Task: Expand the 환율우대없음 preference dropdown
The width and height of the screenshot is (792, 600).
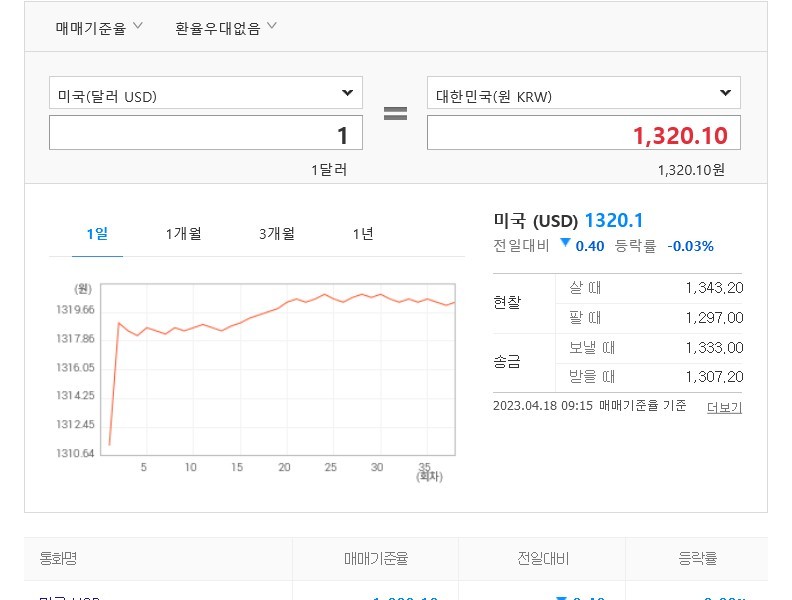Action: pos(226,27)
